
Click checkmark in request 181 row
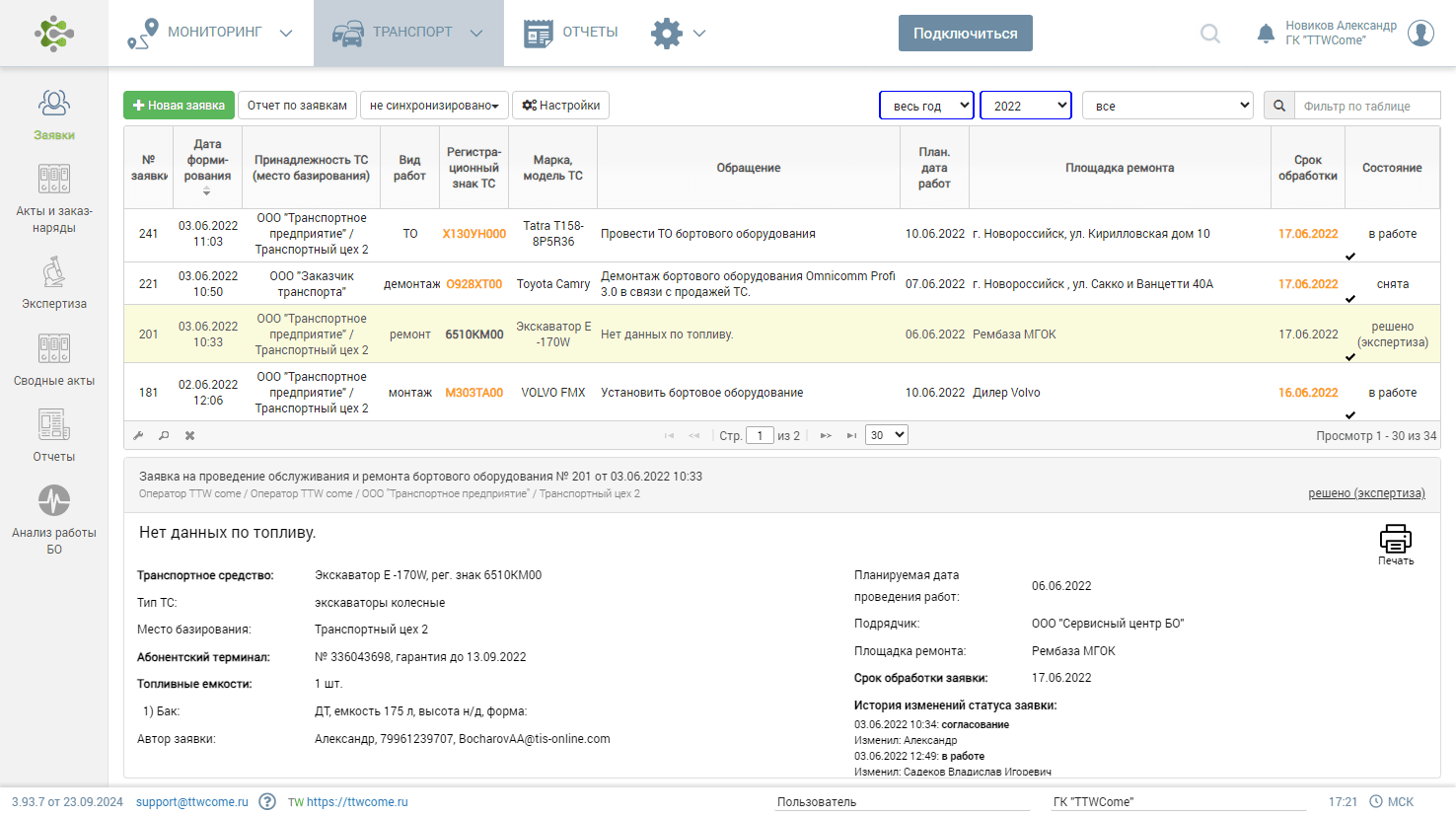pos(1350,415)
